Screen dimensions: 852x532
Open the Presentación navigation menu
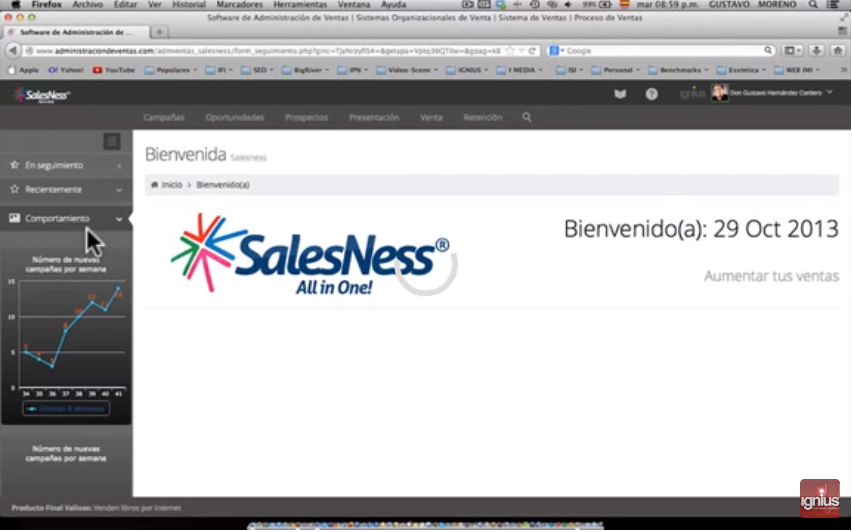374,117
